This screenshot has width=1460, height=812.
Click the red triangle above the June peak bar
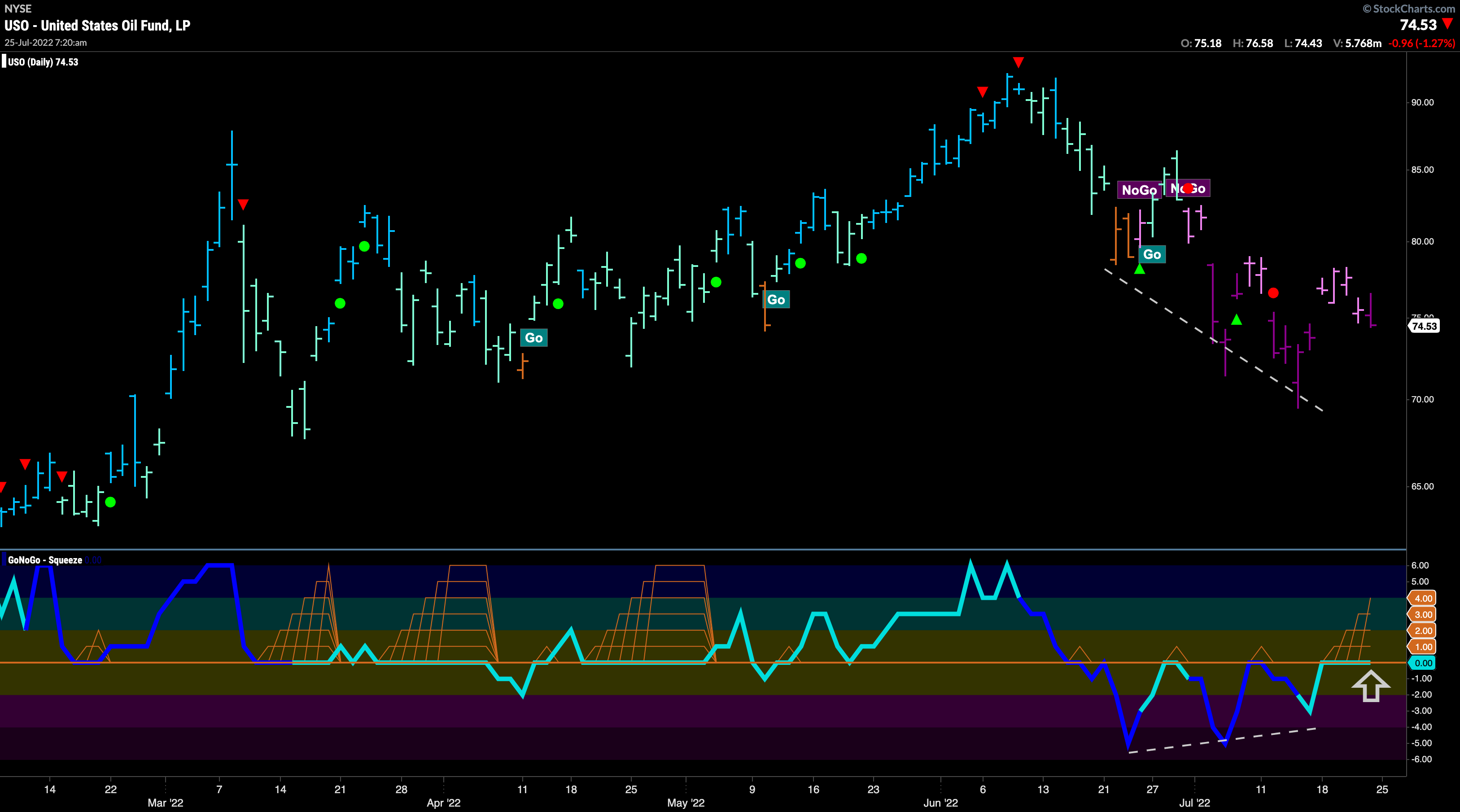tap(1018, 62)
